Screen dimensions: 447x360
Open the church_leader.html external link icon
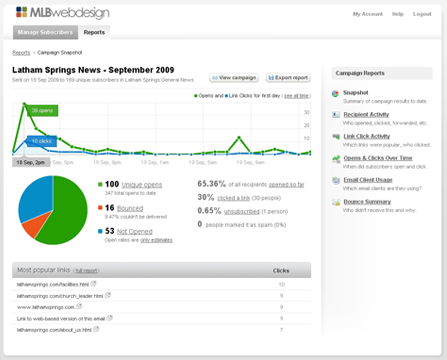coord(108,295)
